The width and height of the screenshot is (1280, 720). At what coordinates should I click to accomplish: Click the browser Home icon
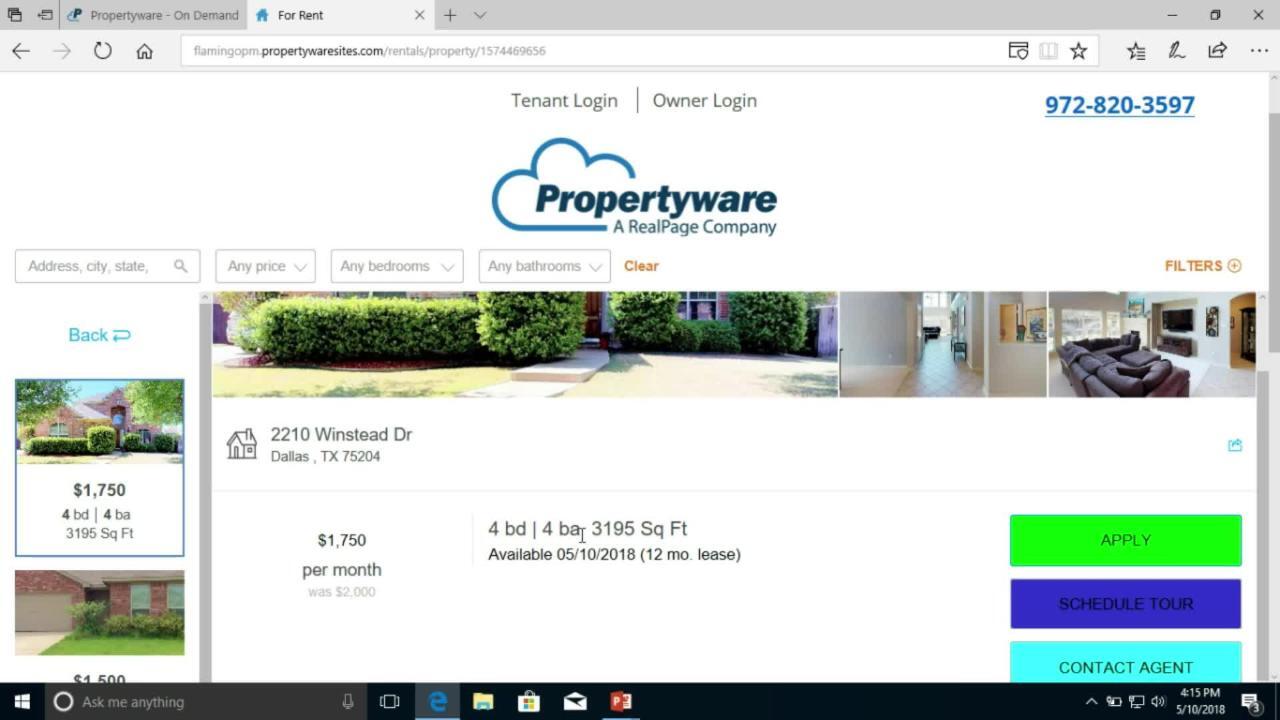point(145,51)
